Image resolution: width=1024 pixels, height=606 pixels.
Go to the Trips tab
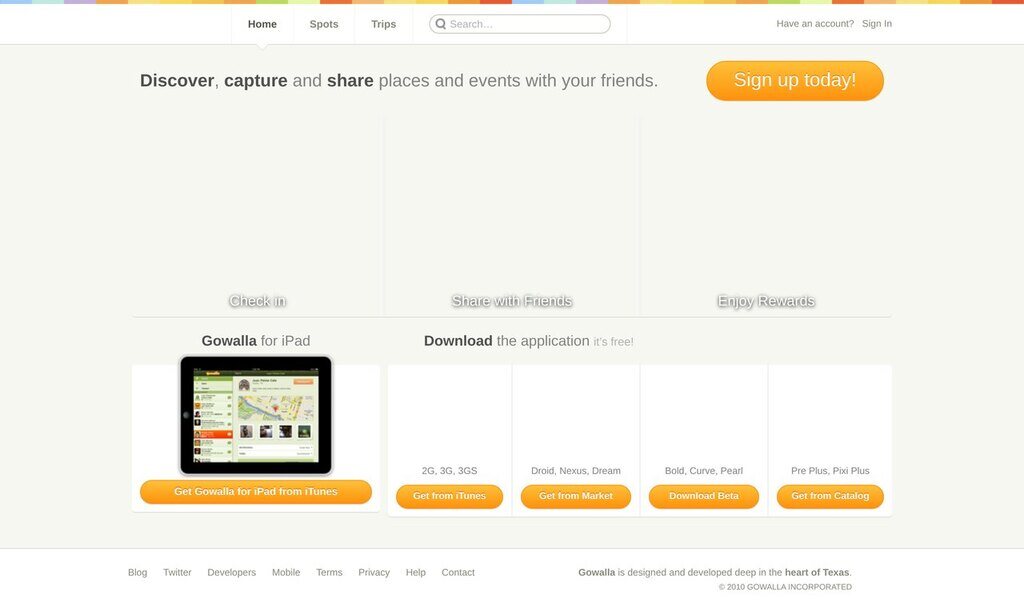pyautogui.click(x=383, y=24)
